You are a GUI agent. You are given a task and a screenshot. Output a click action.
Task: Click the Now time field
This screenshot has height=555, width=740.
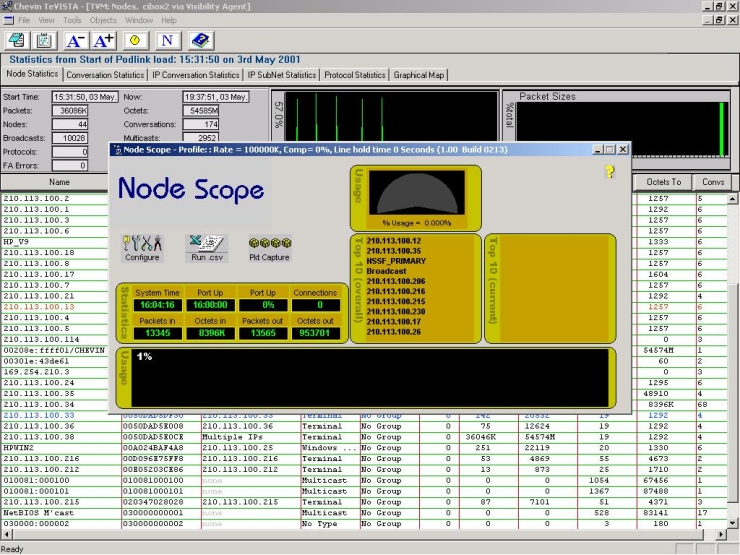[216, 97]
